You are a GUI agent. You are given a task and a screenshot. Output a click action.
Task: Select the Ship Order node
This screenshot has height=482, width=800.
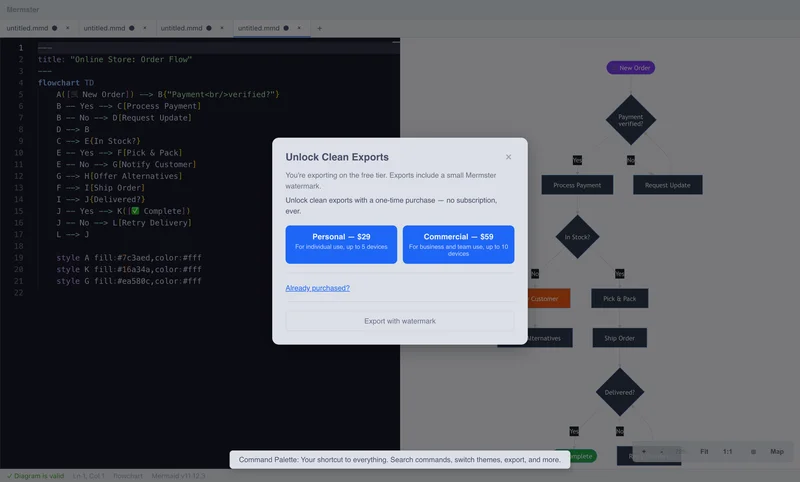coord(619,338)
